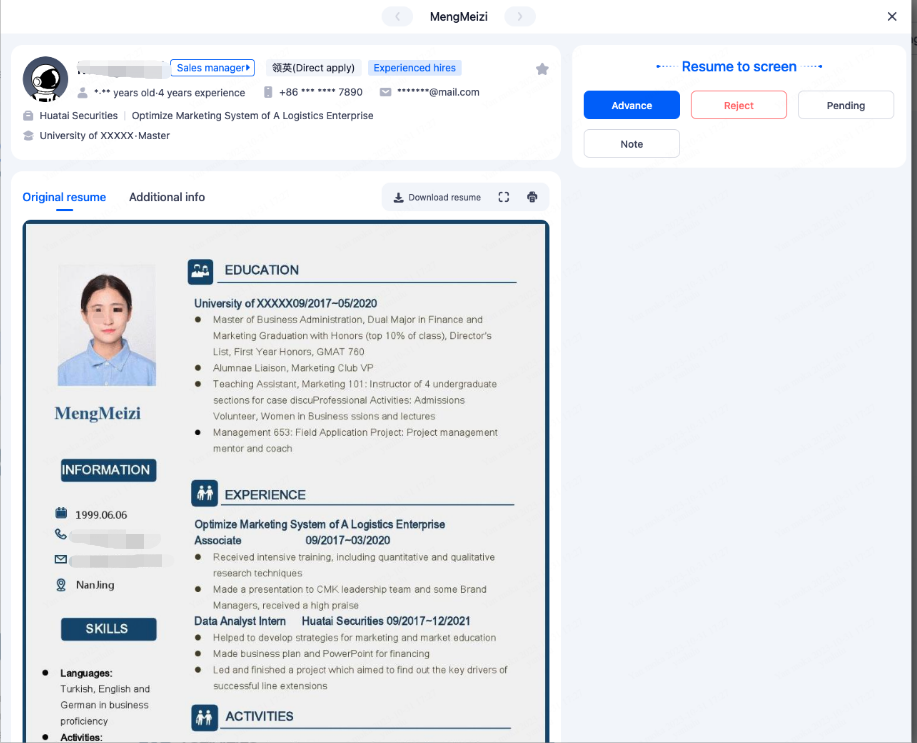
Task: Print the resume
Action: 532,197
